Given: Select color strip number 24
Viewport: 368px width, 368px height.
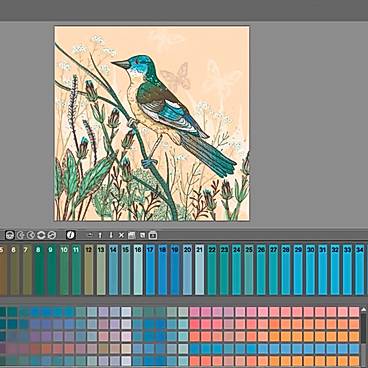Looking at the screenshot, I should click(x=237, y=269).
